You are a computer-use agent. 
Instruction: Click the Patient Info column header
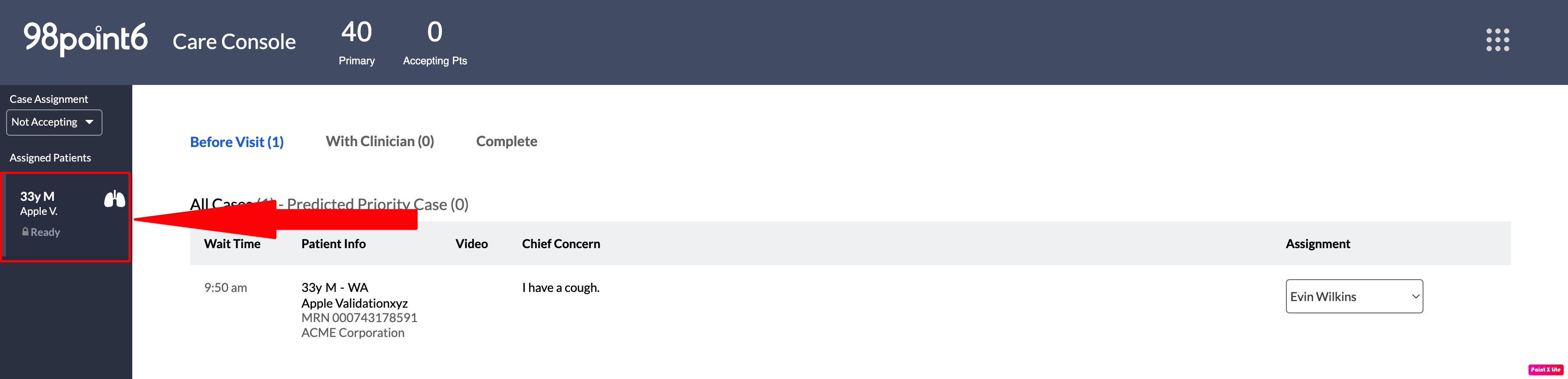(x=334, y=244)
